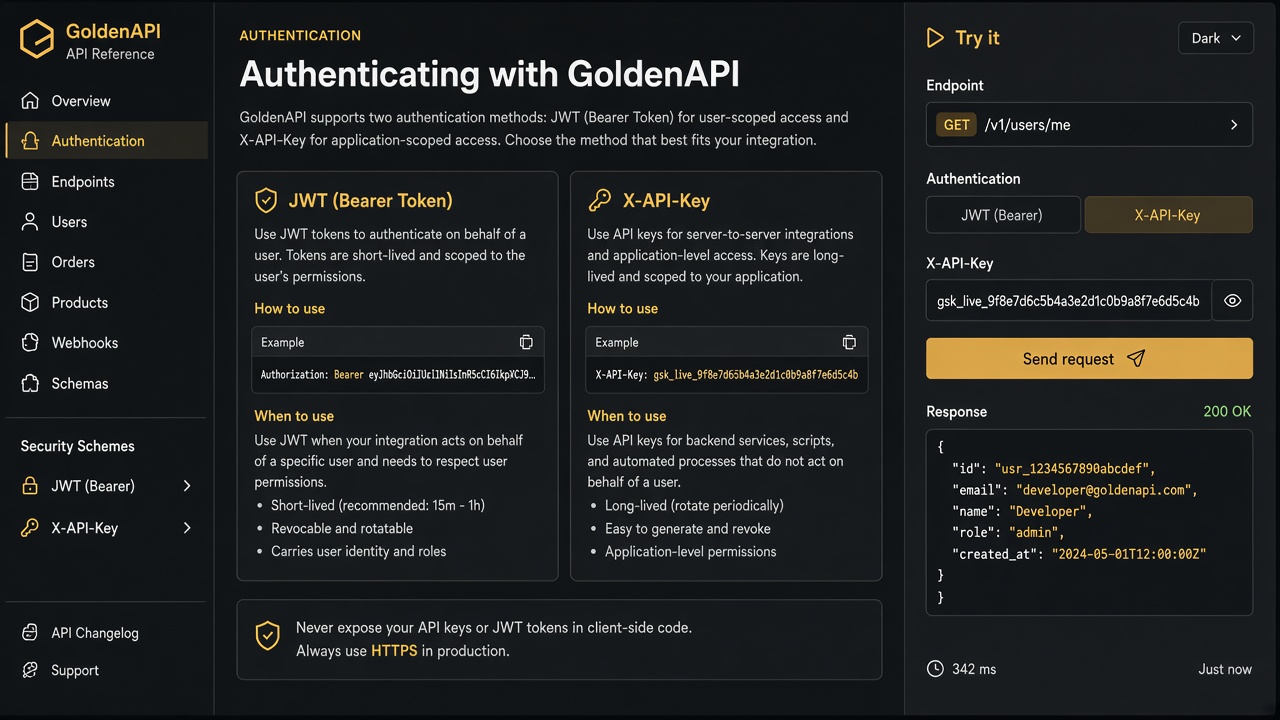Image resolution: width=1280 pixels, height=720 pixels.
Task: Click the API Changelog icon
Action: tap(31, 633)
